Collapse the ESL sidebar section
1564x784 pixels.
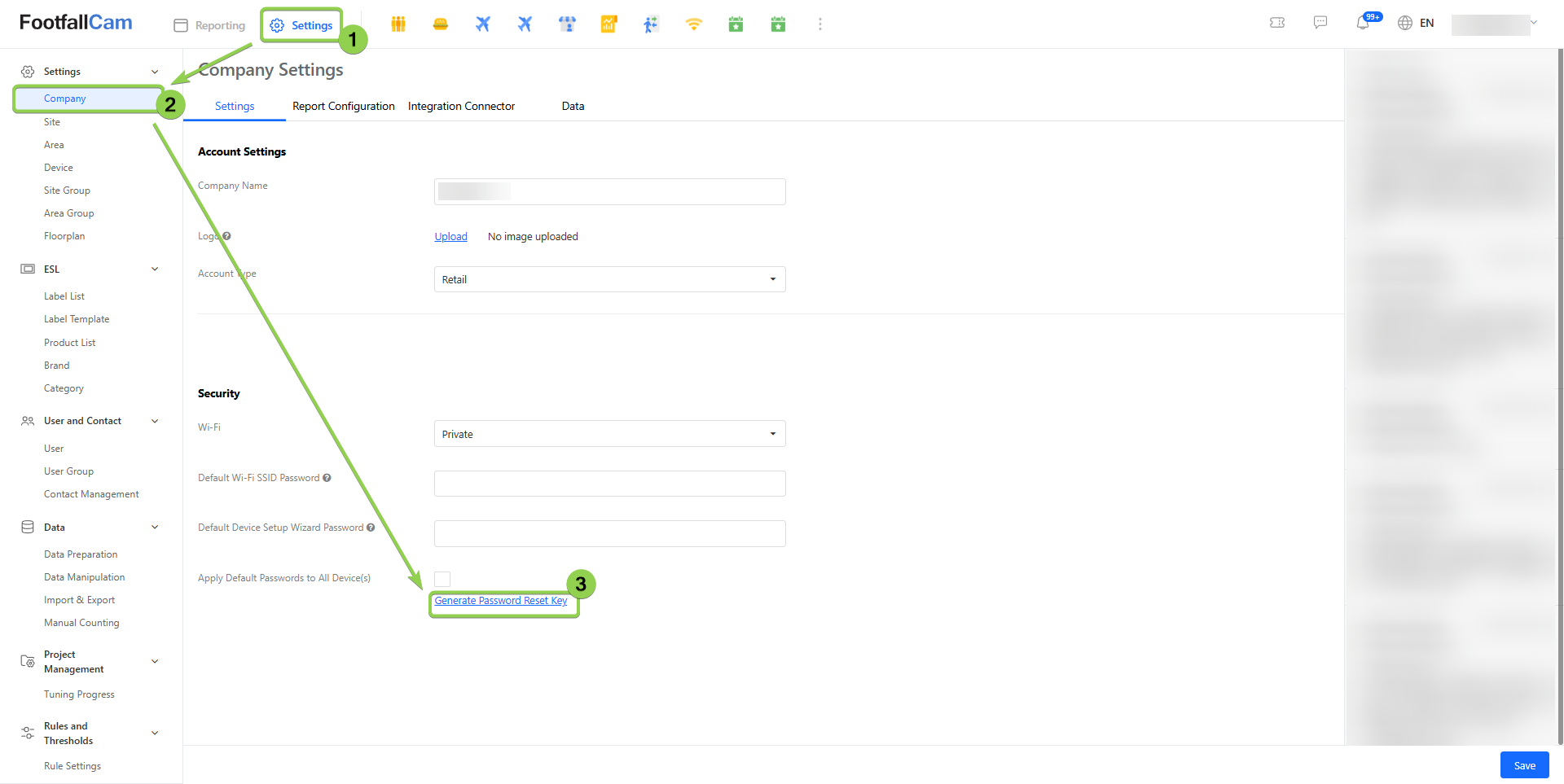pos(155,269)
